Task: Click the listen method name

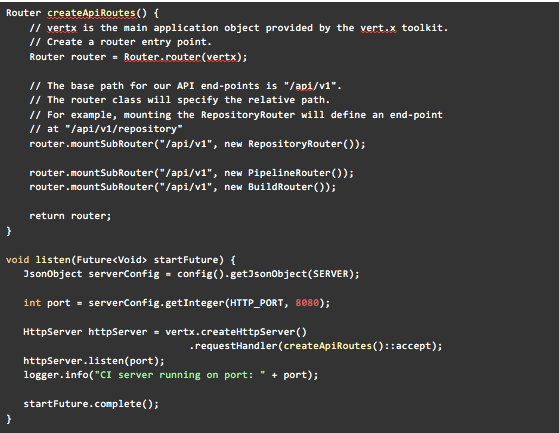Action: point(53,260)
